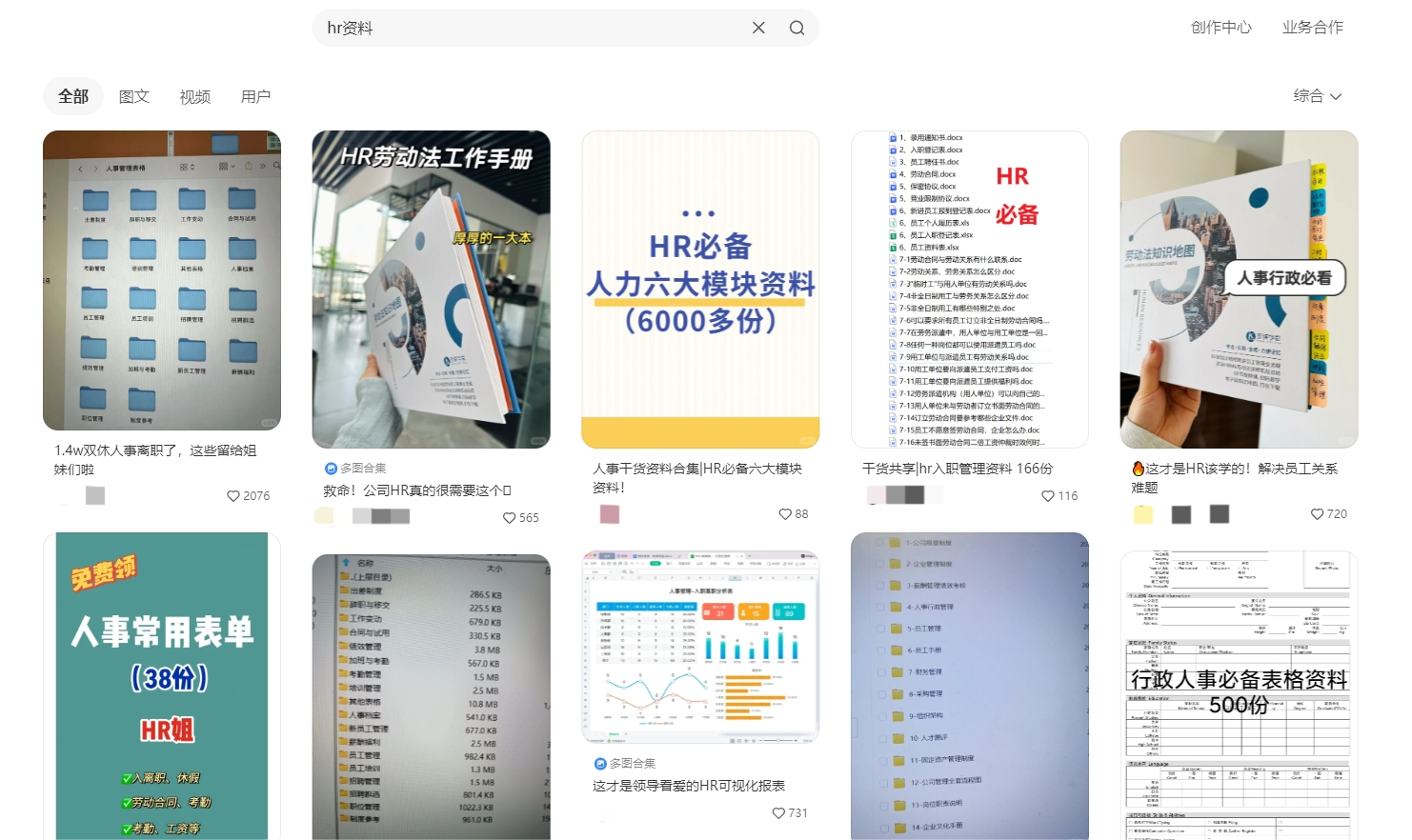Like the post with 2076 hearts

tap(233, 496)
